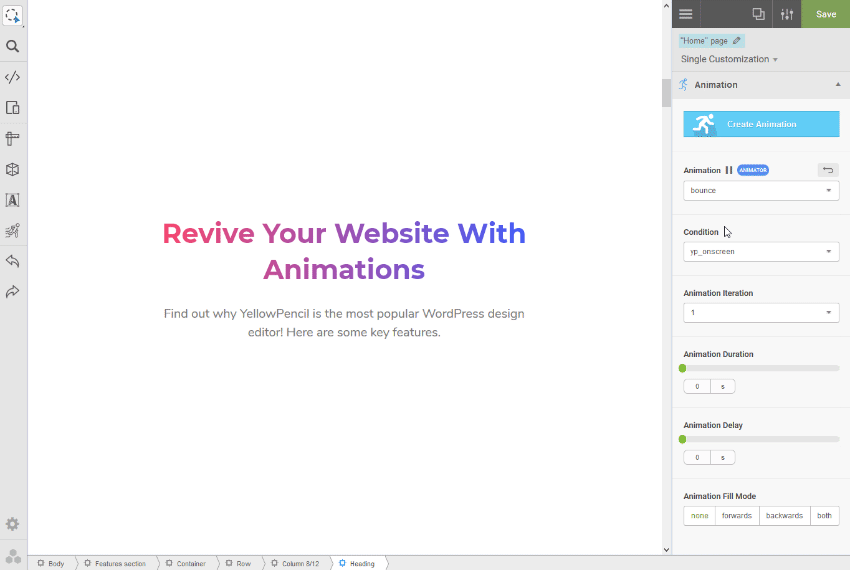Change the Animation Delay unit
Viewport: 850px width, 570px height.
pyautogui.click(x=723, y=458)
